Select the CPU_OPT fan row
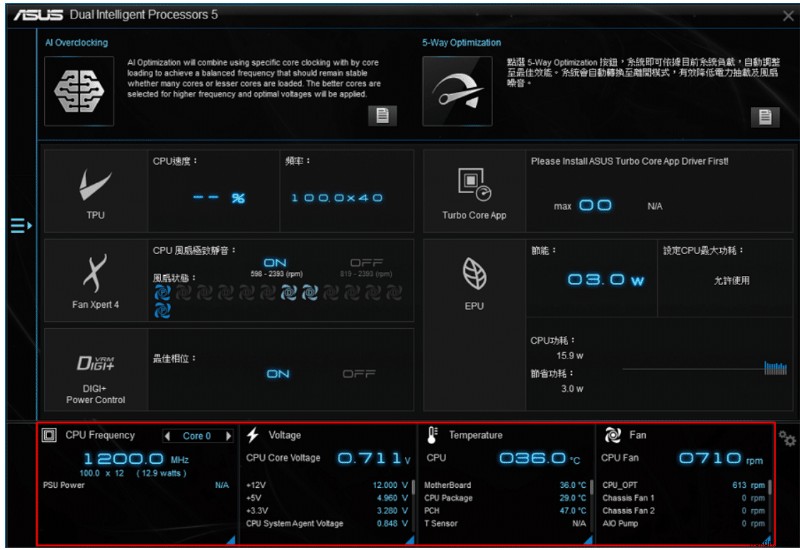This screenshot has width=800, height=550. 684,485
